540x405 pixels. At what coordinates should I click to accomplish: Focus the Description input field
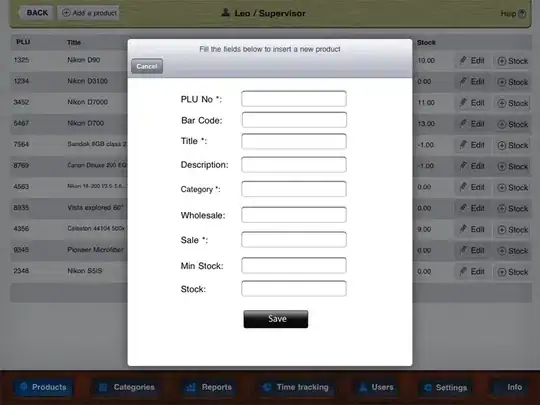tap(294, 165)
